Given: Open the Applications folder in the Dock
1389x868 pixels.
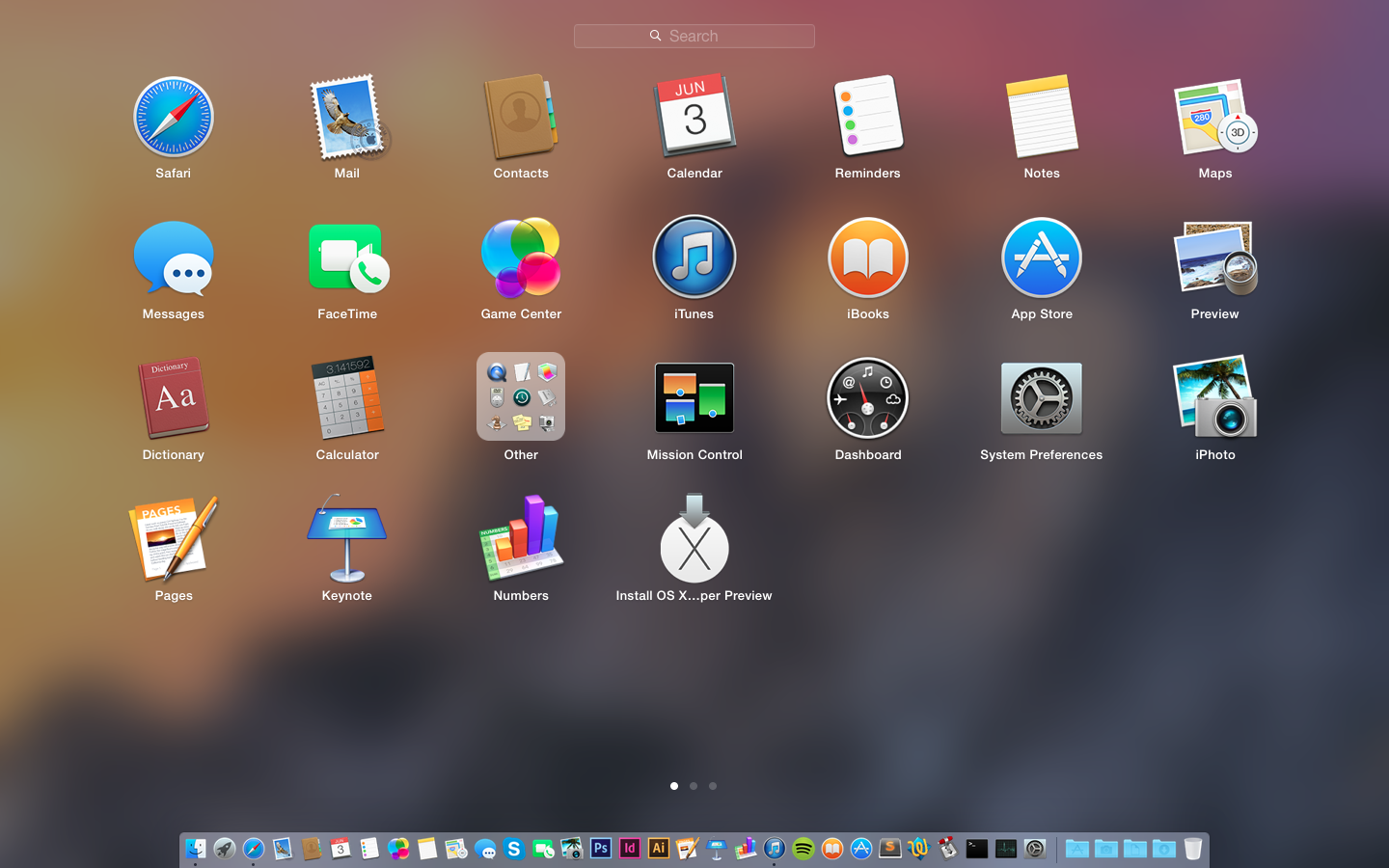Looking at the screenshot, I should 1077,849.
